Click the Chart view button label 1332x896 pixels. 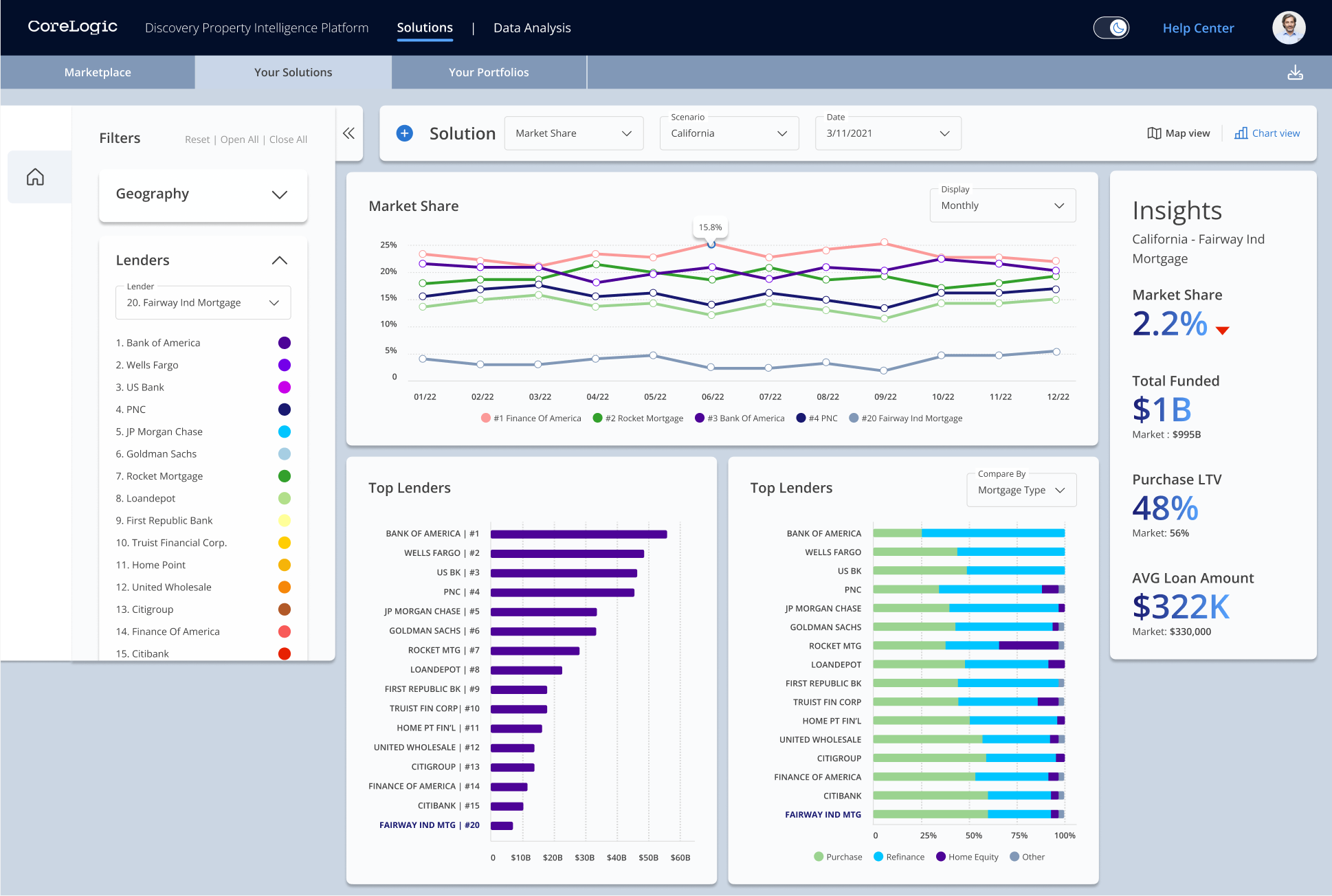[1276, 133]
